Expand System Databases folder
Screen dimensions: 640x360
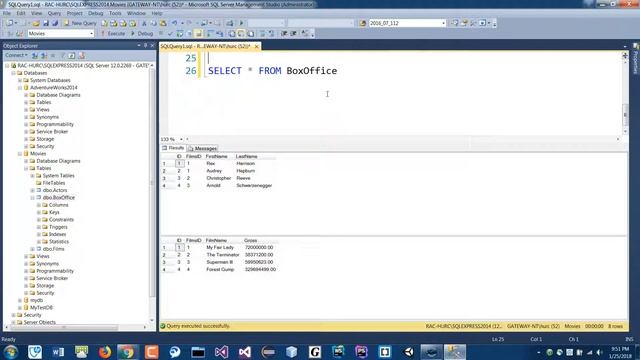click(20, 80)
